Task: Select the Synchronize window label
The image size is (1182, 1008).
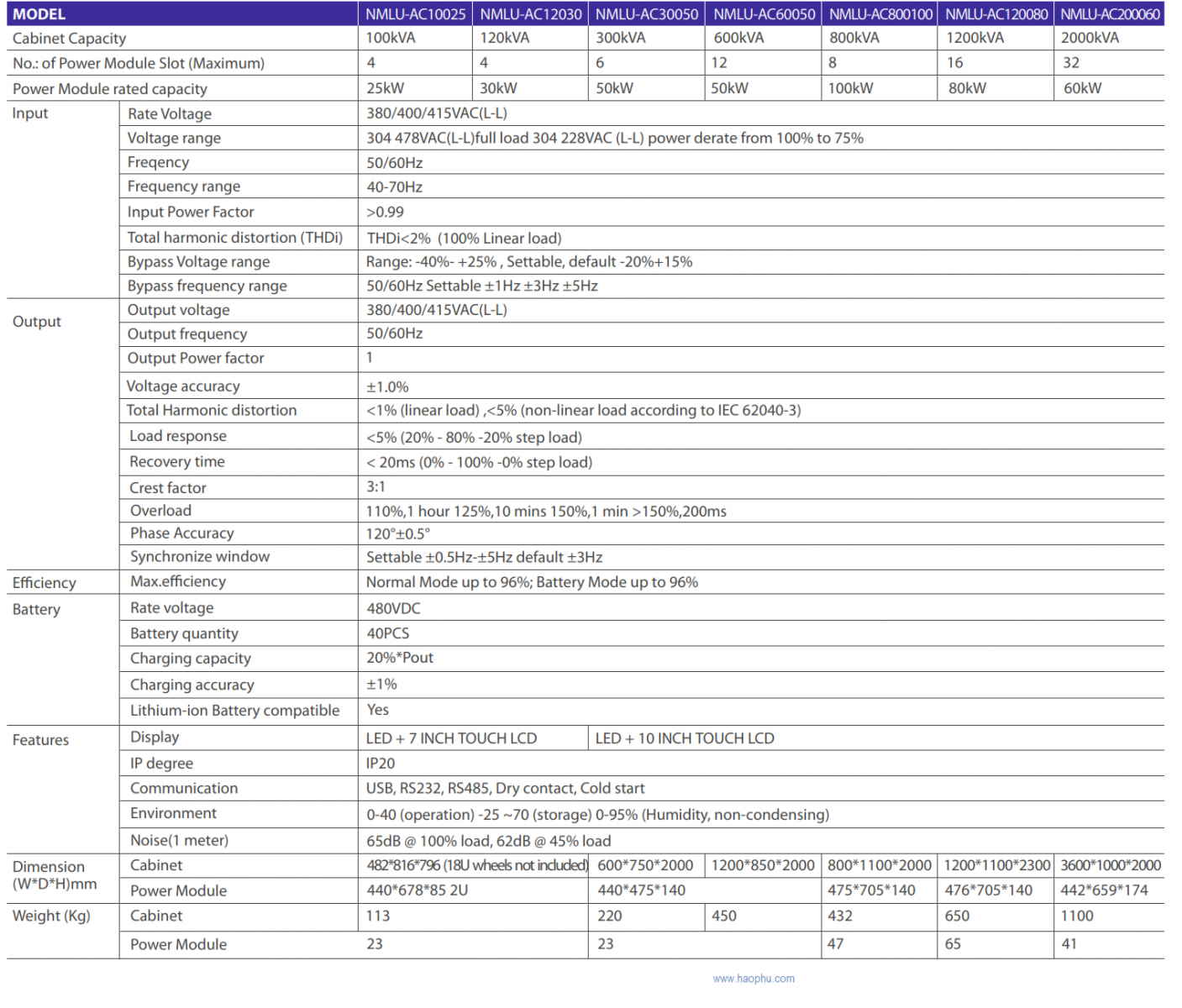Action: pyautogui.click(x=199, y=557)
